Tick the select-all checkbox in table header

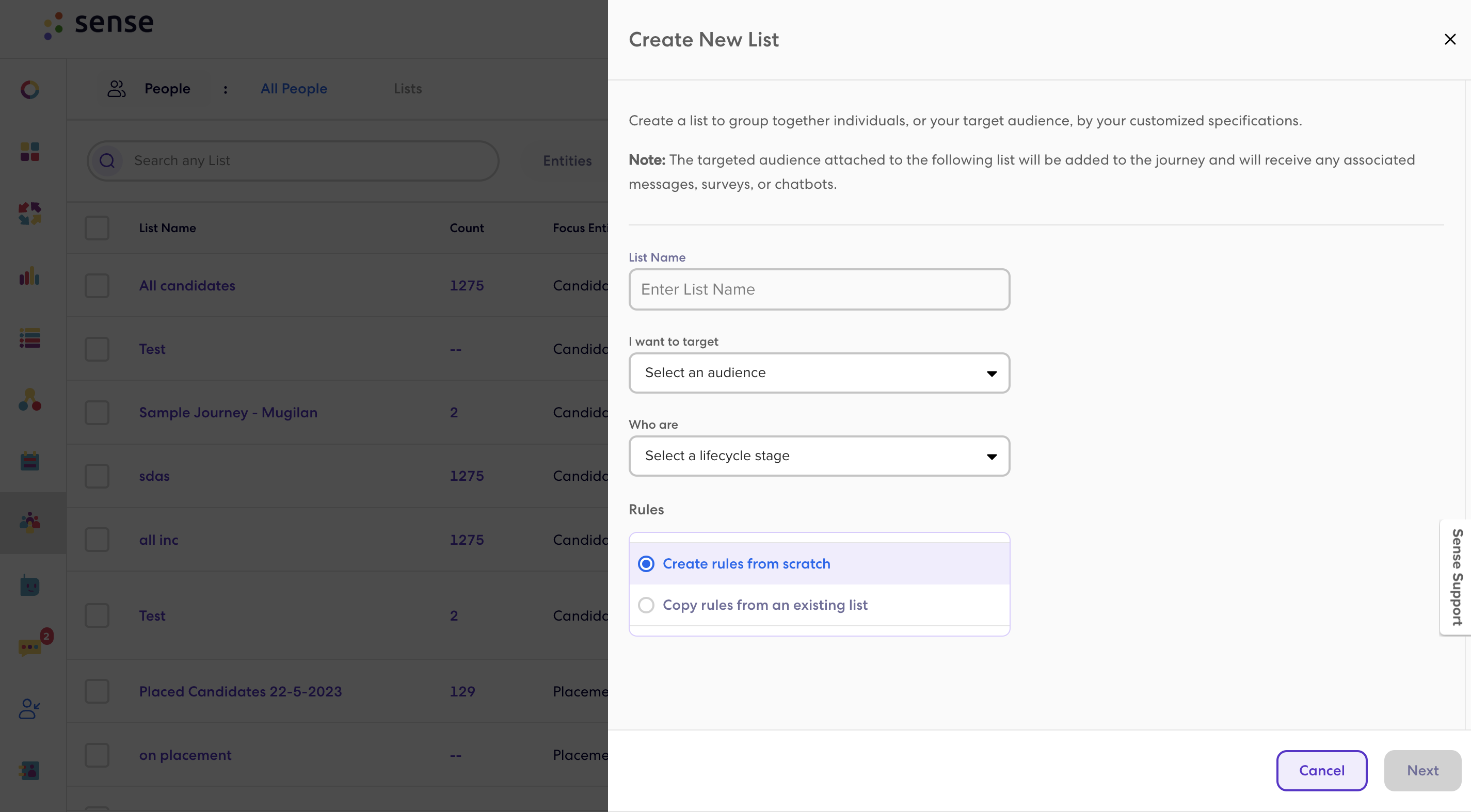click(x=97, y=228)
